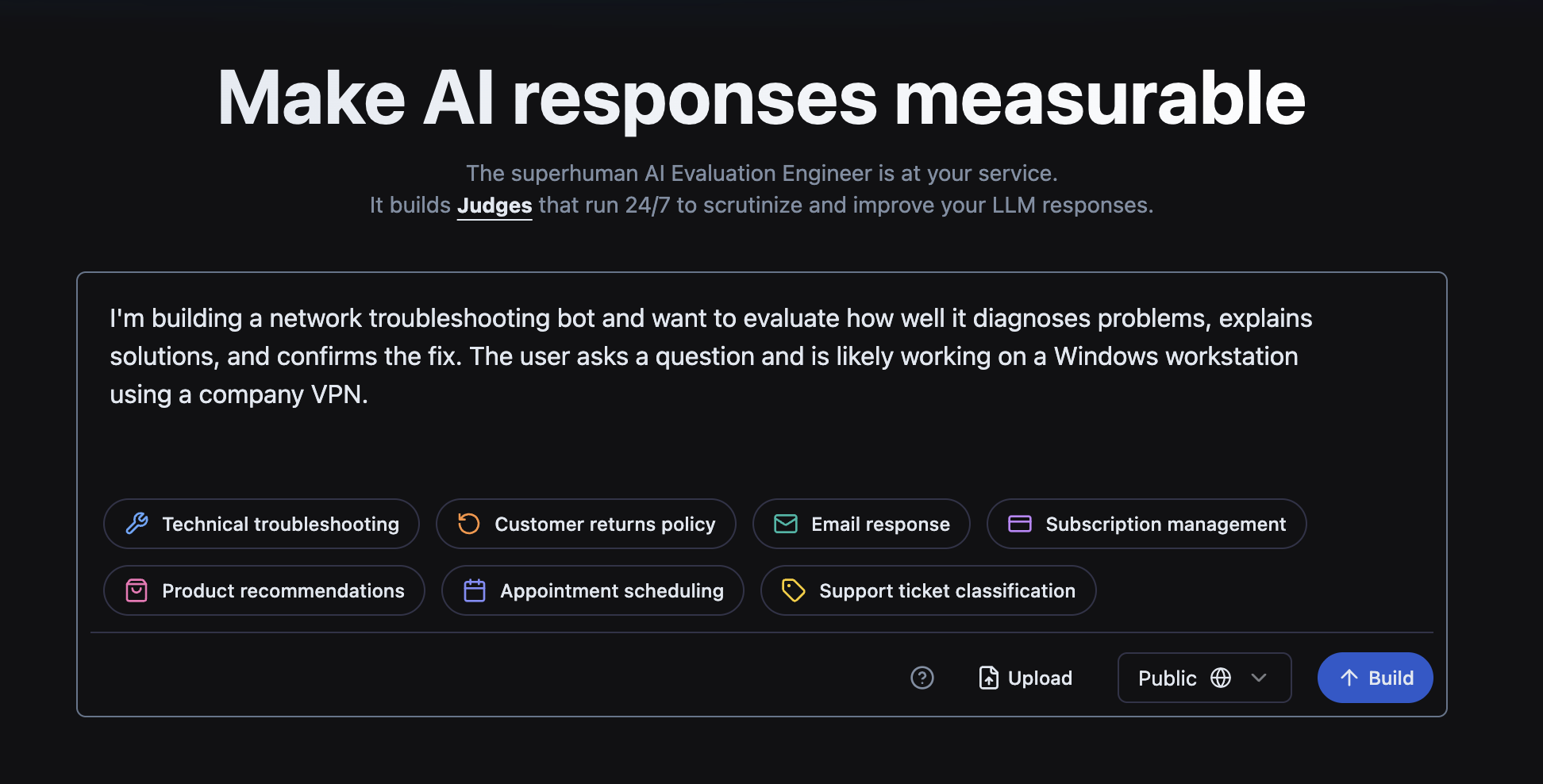Click the tag icon on Support ticket classification
The image size is (1543, 784).
click(x=794, y=590)
